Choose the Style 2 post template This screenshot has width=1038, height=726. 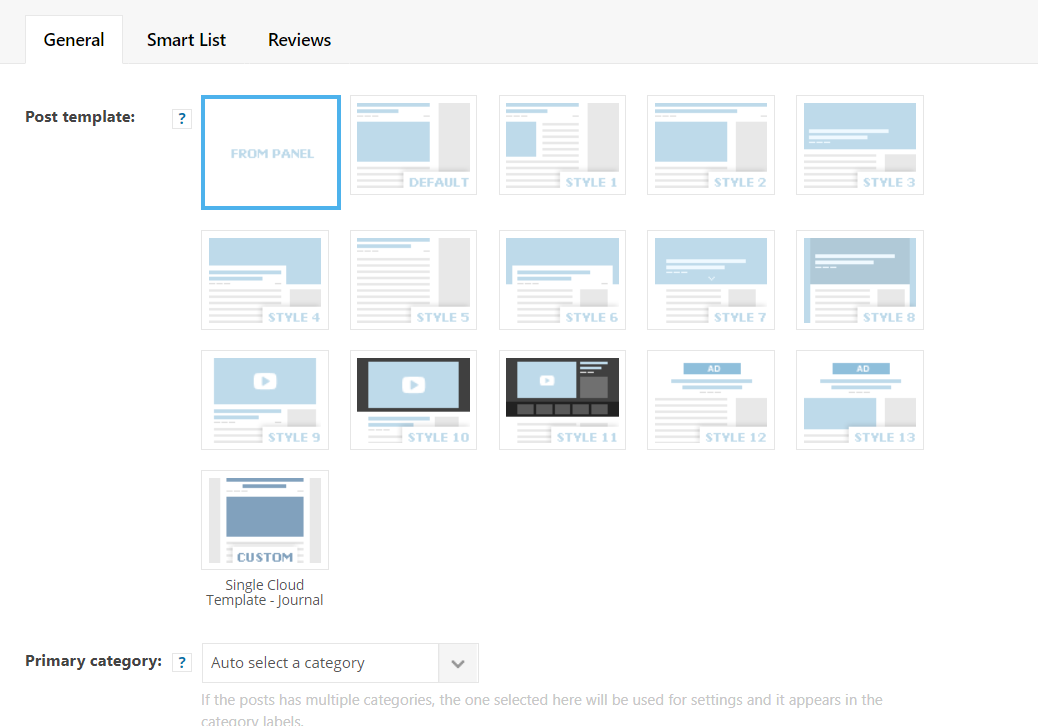pos(710,145)
